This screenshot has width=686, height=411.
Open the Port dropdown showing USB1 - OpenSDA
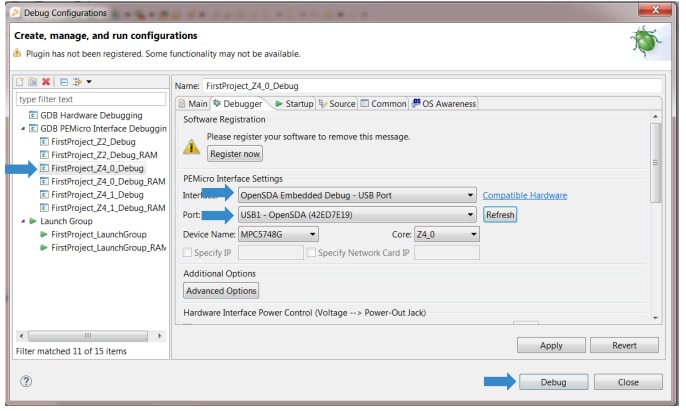pos(469,214)
